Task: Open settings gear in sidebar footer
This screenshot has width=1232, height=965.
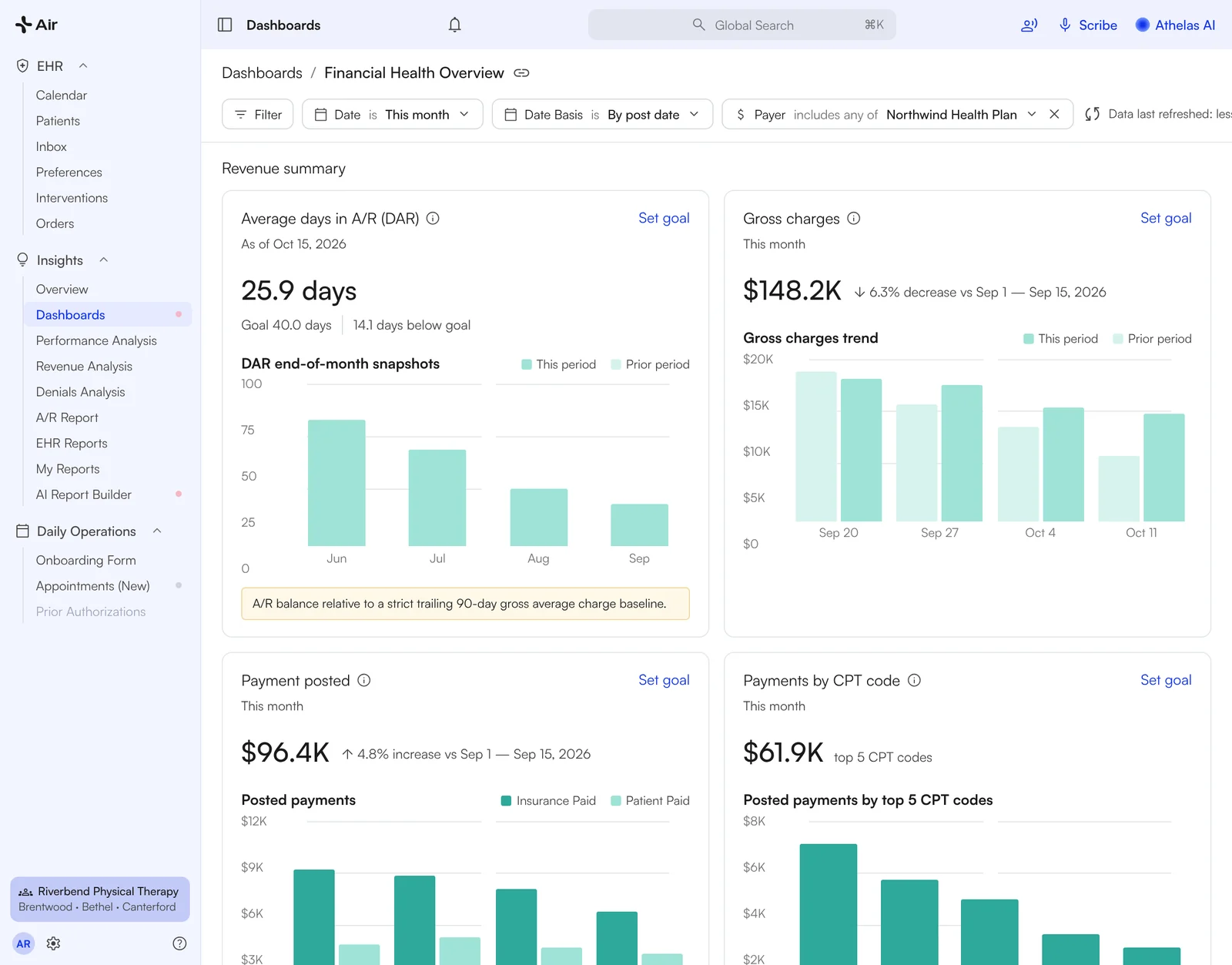Action: point(53,943)
